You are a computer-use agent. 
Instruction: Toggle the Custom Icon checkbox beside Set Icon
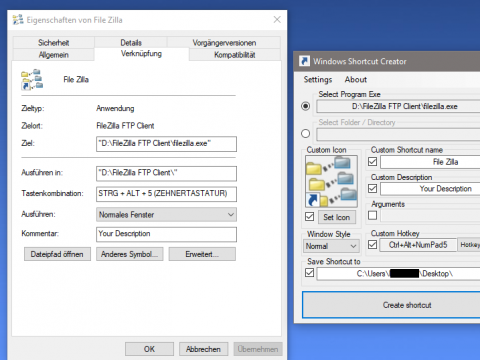coord(310,217)
